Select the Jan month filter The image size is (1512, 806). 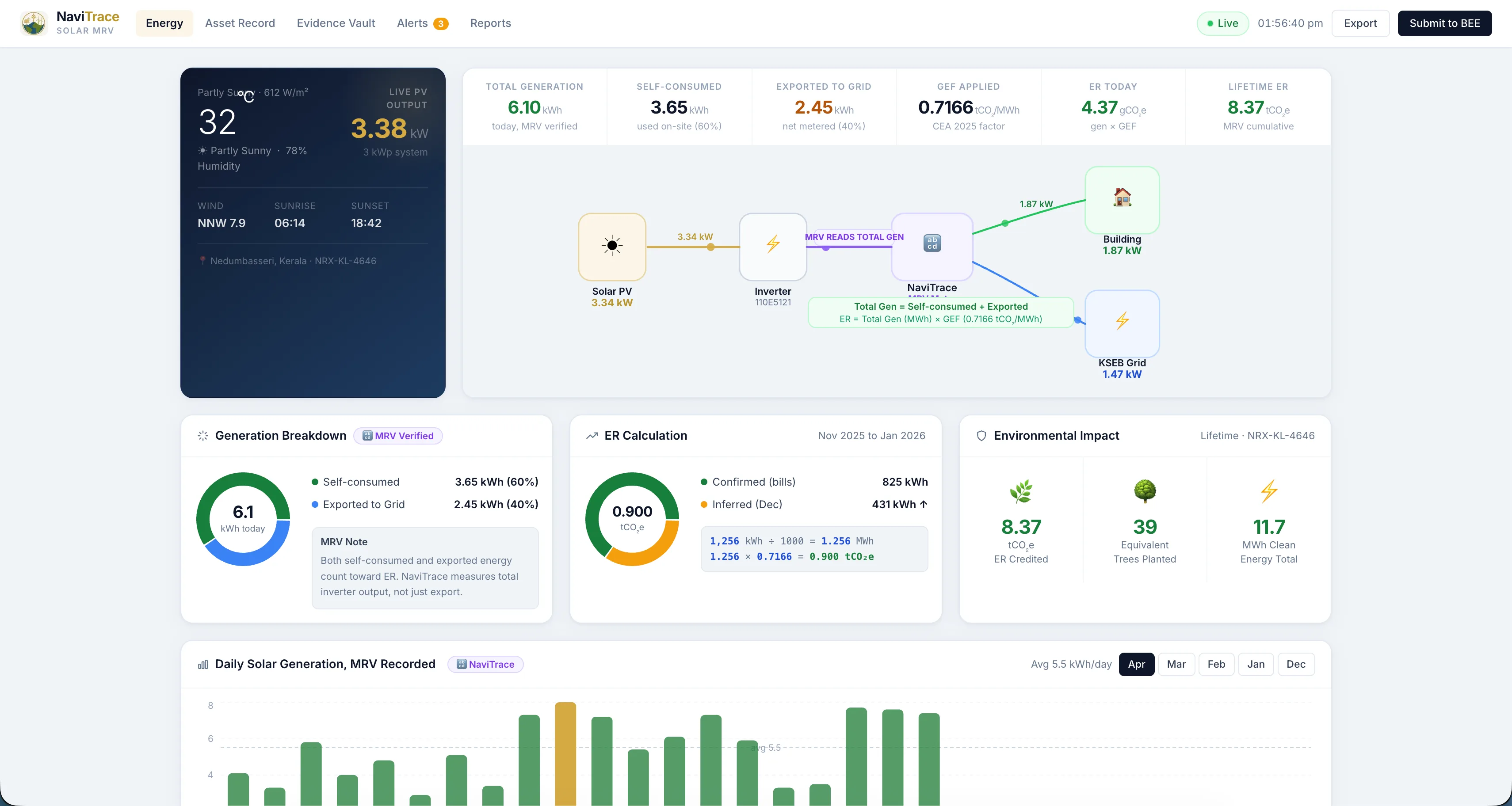[x=1256, y=664]
